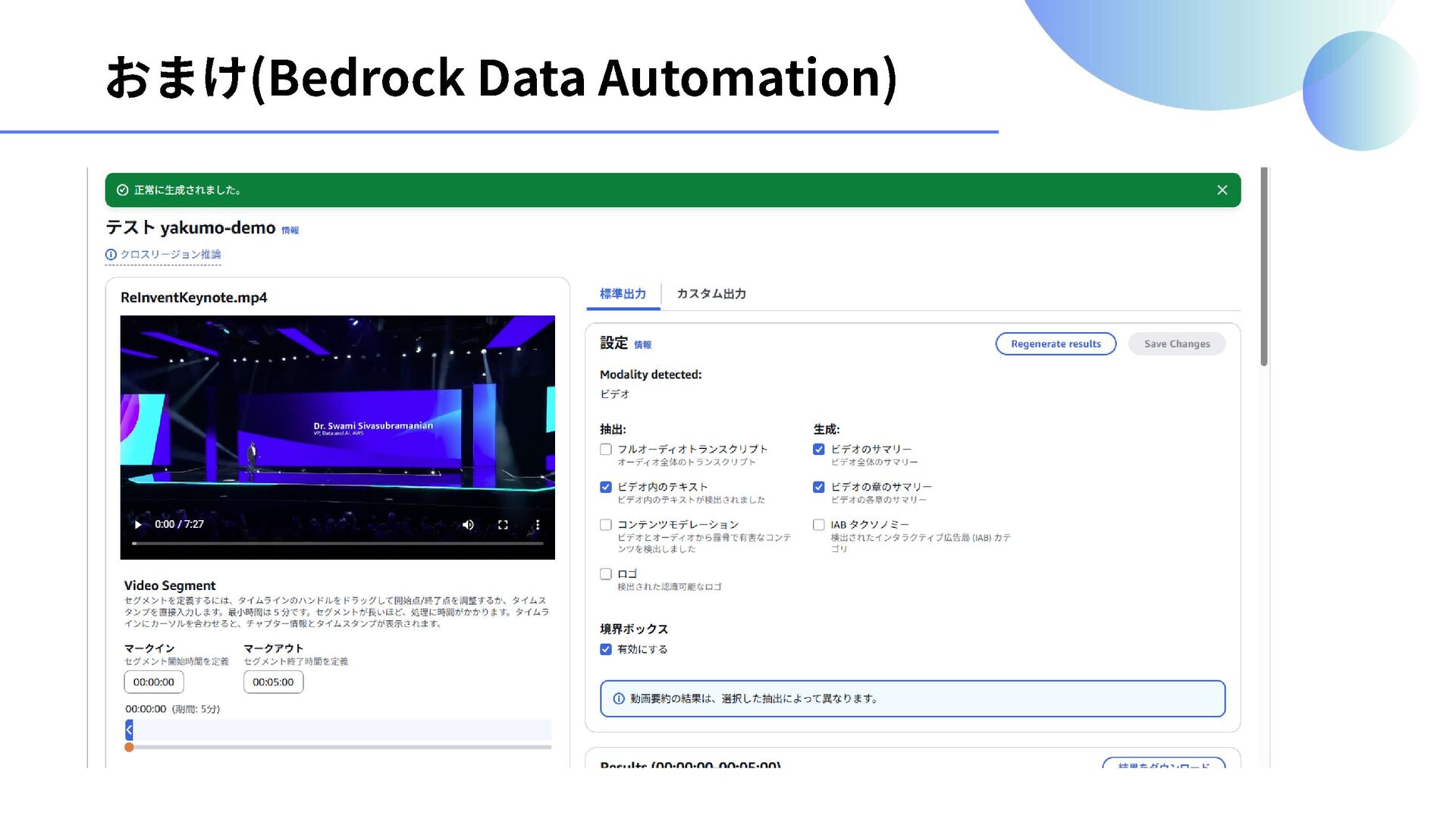Uncheck ビデオの章のサマリー checkbox

point(819,488)
